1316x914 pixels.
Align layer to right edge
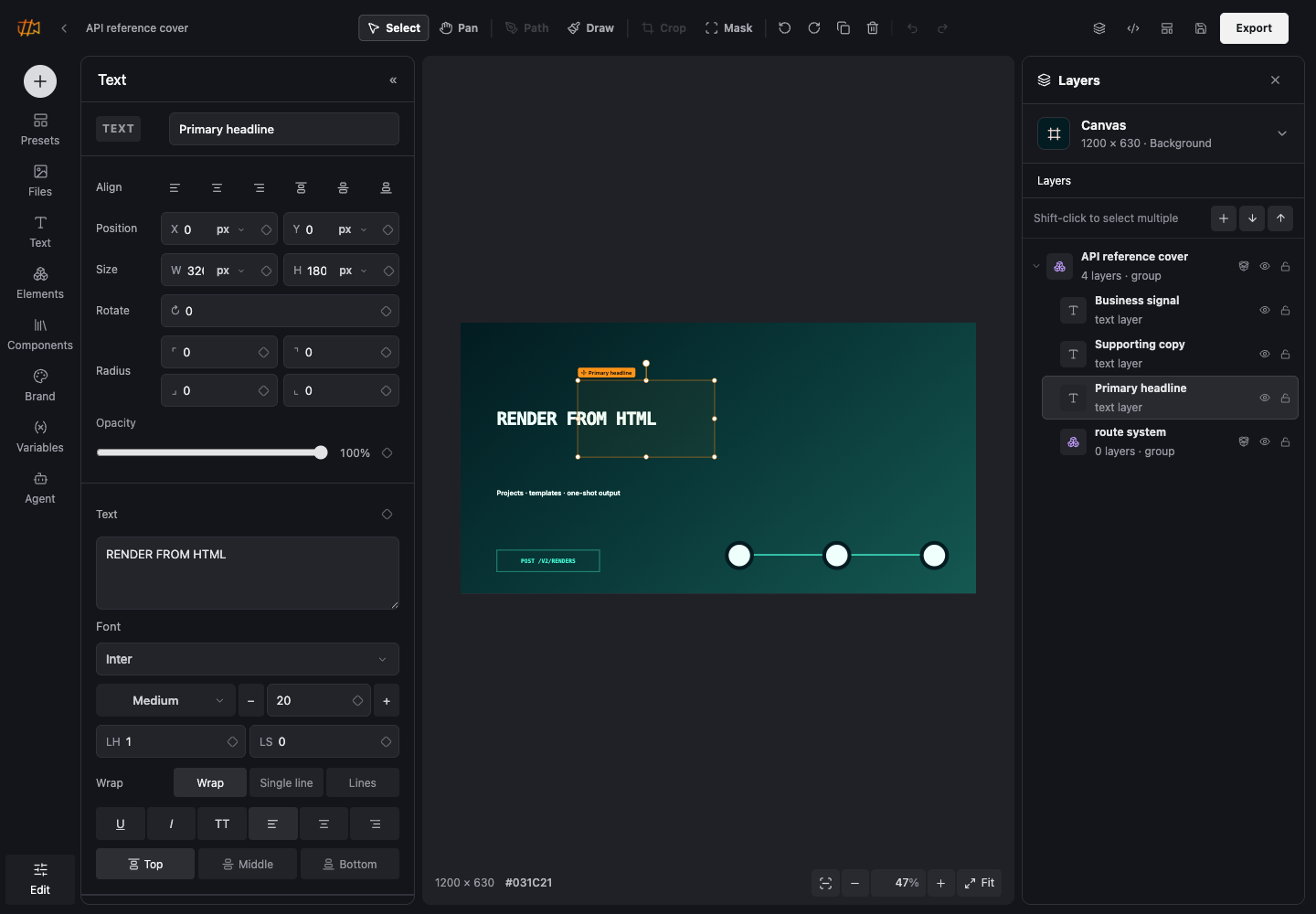click(259, 187)
